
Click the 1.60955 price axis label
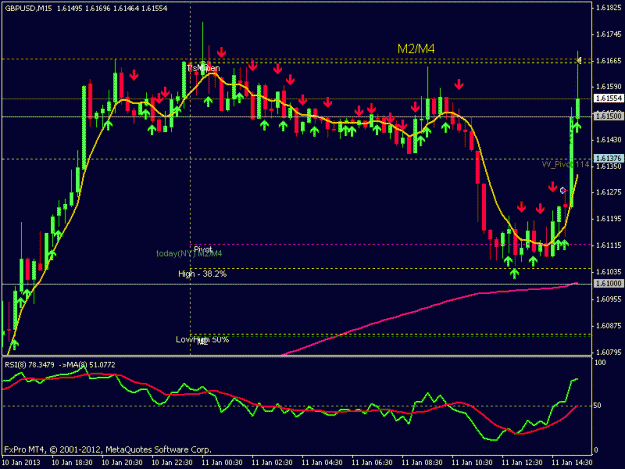click(609, 299)
